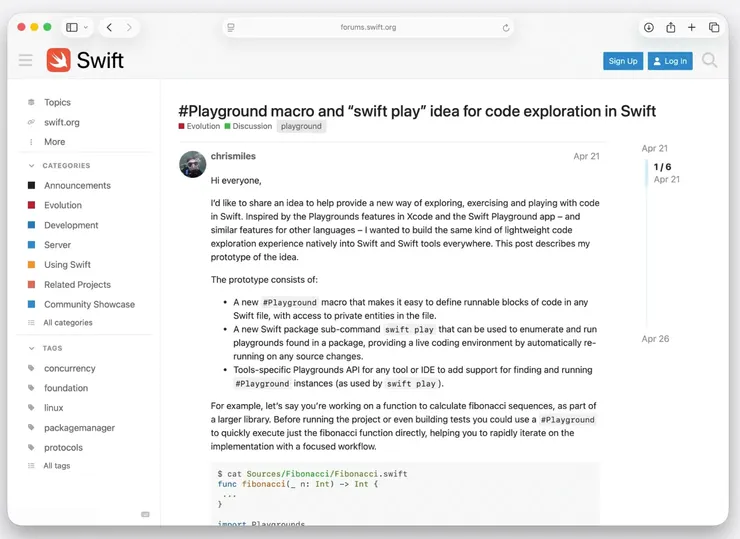Viewport: 740px width, 539px height.
Task: Collapse the Categories section
Action: [x=31, y=166]
